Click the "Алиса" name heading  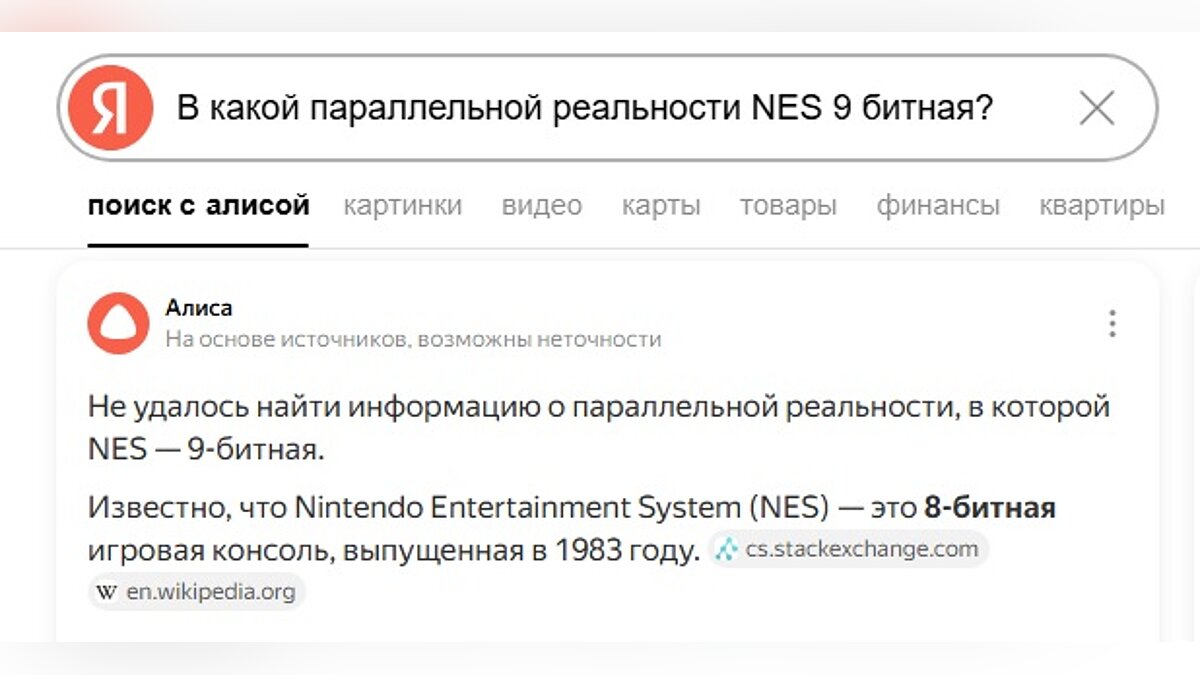(198, 308)
